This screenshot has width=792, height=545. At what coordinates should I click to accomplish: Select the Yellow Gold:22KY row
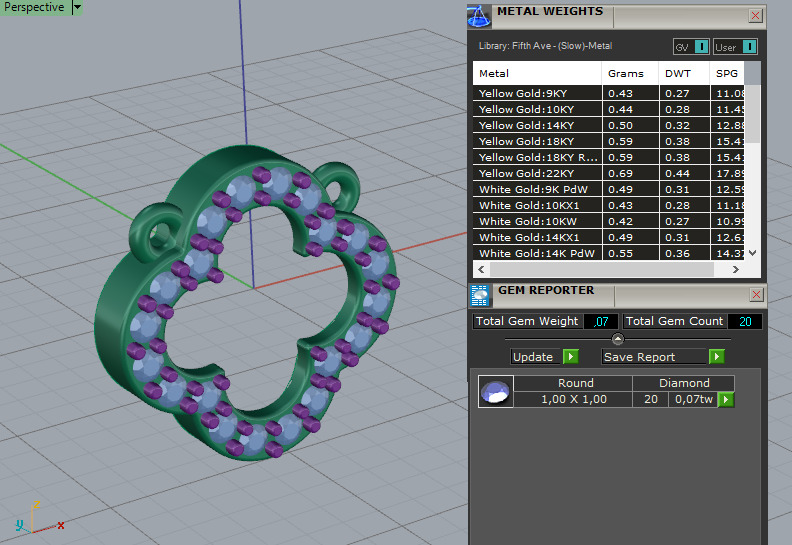pyautogui.click(x=609, y=173)
